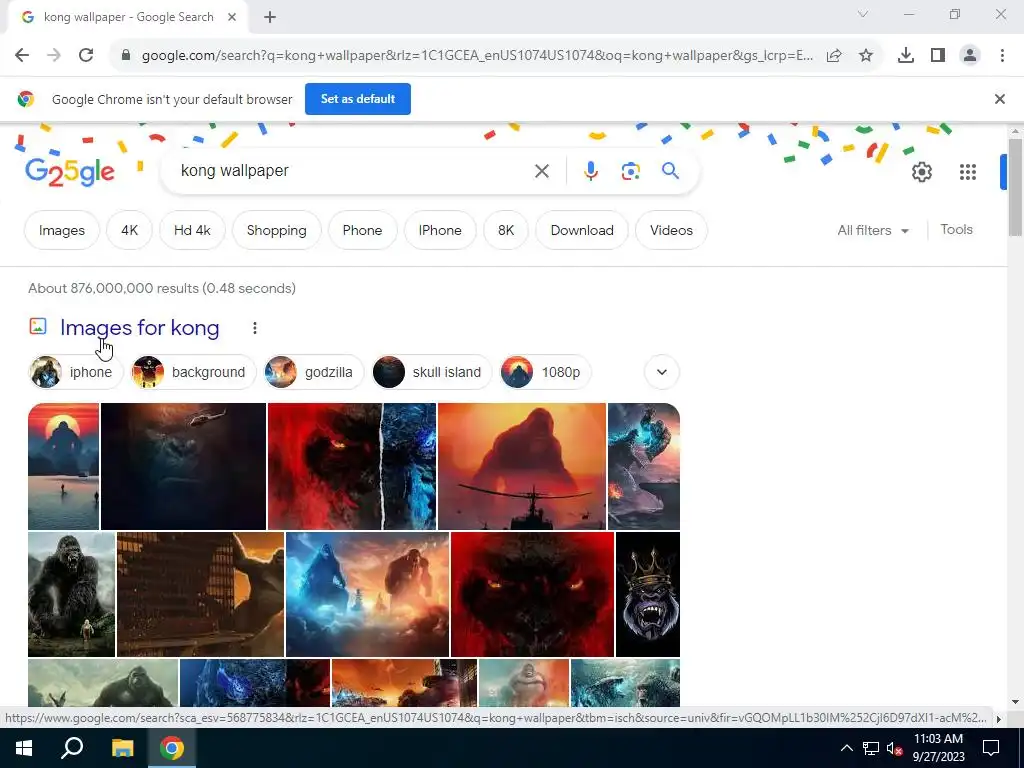Select the Videos filter chip
The image size is (1024, 768).
pos(671,231)
